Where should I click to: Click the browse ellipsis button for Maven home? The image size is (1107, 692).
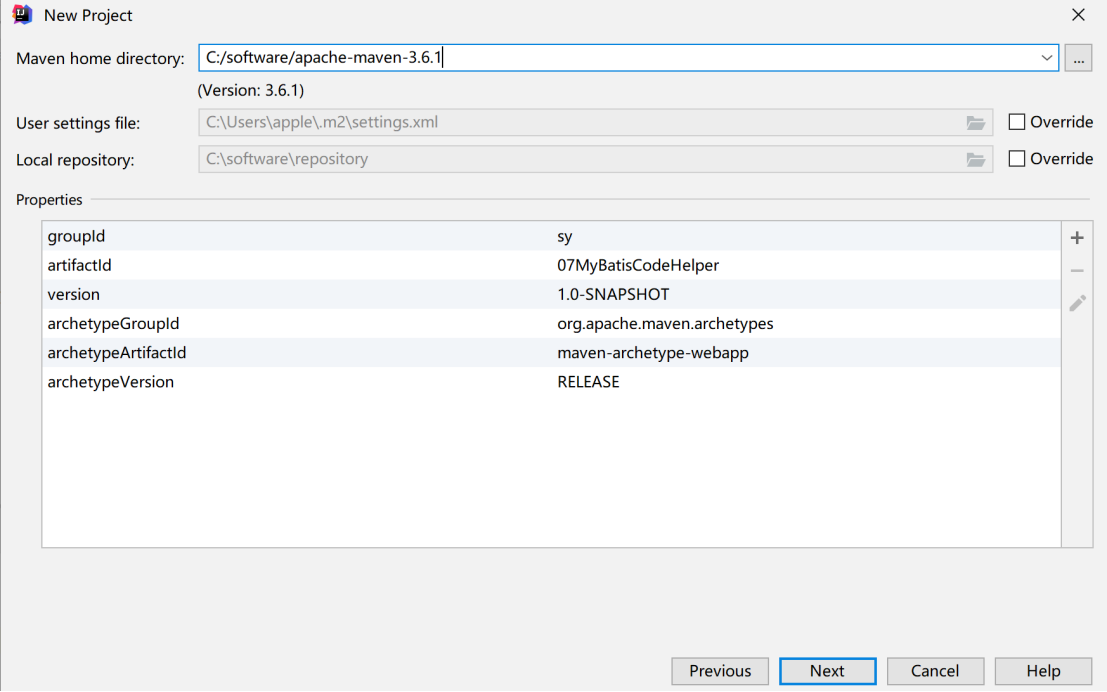[1078, 58]
